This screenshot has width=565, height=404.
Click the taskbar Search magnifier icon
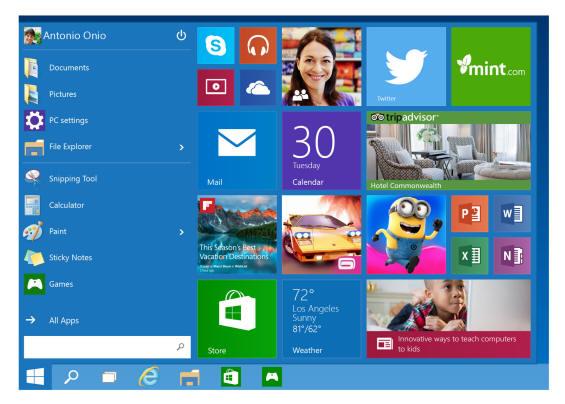(x=71, y=377)
